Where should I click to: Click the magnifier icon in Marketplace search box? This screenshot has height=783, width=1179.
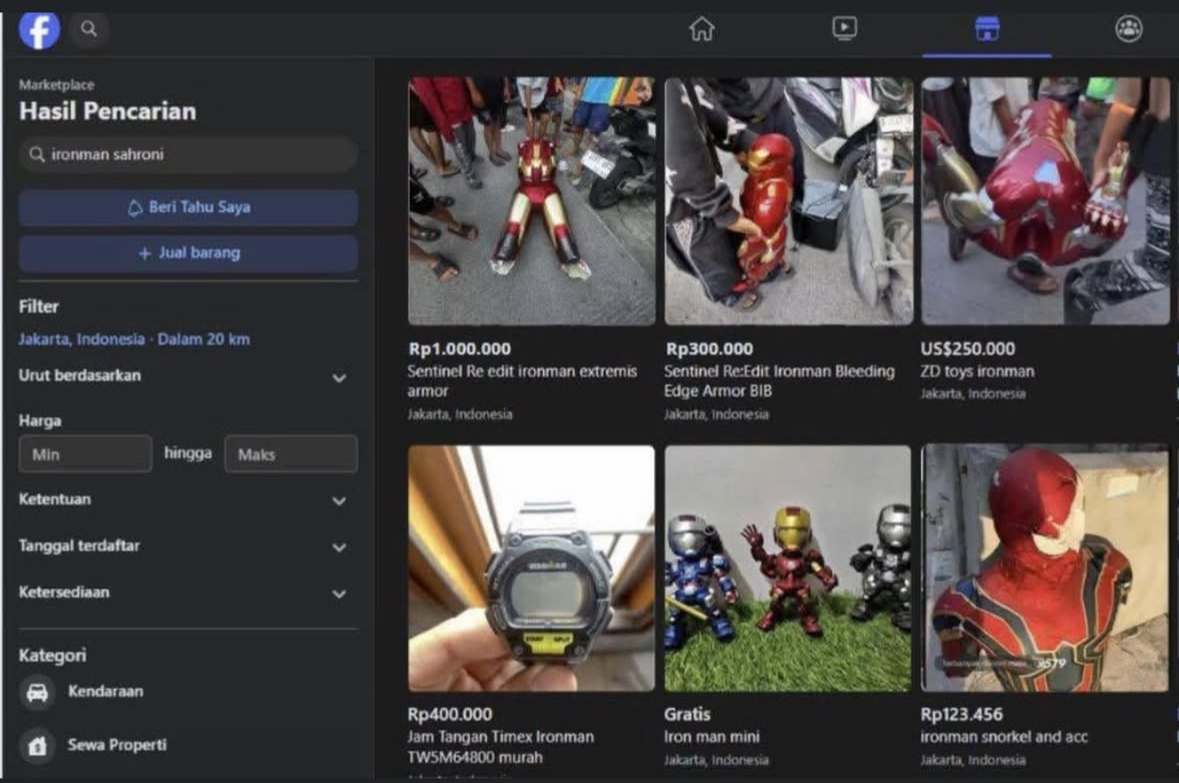(37, 155)
